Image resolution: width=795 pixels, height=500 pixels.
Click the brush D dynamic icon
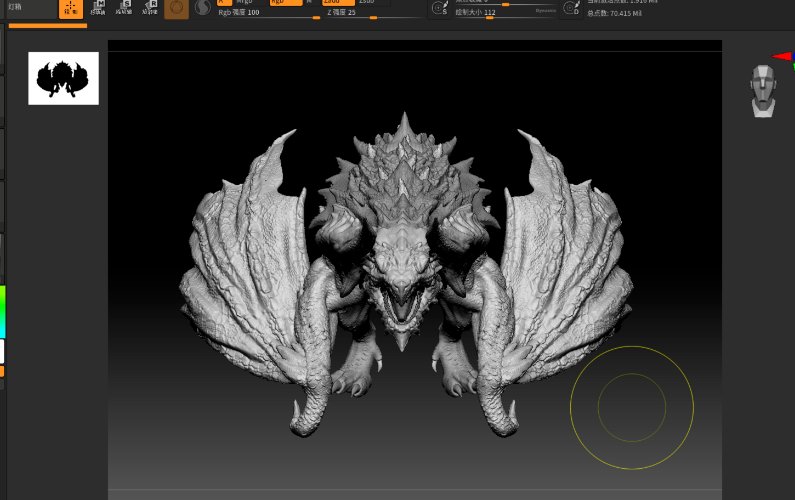[x=571, y=8]
